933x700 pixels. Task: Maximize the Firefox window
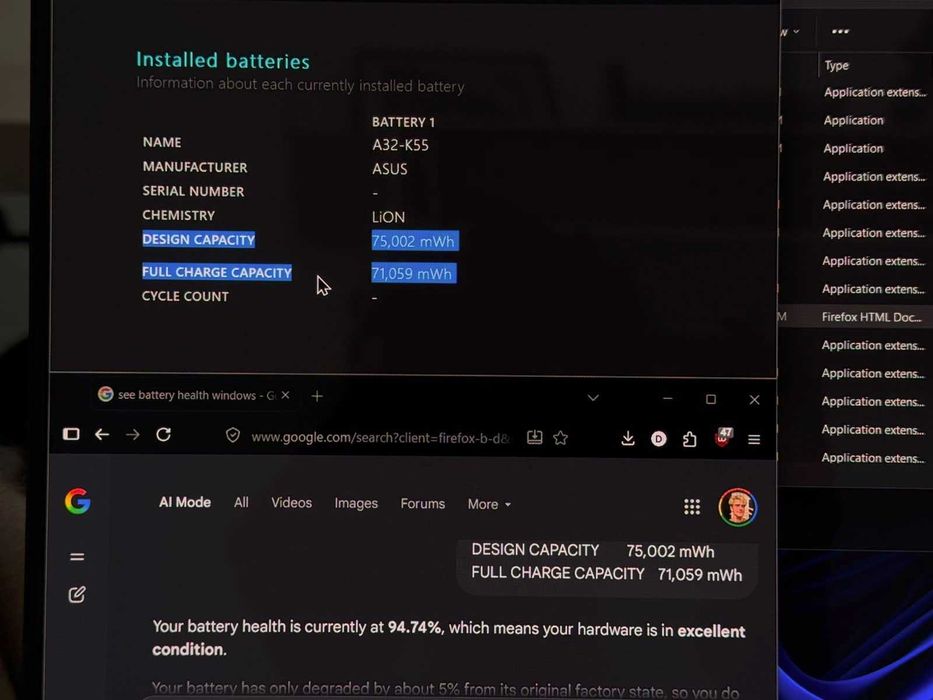point(710,399)
